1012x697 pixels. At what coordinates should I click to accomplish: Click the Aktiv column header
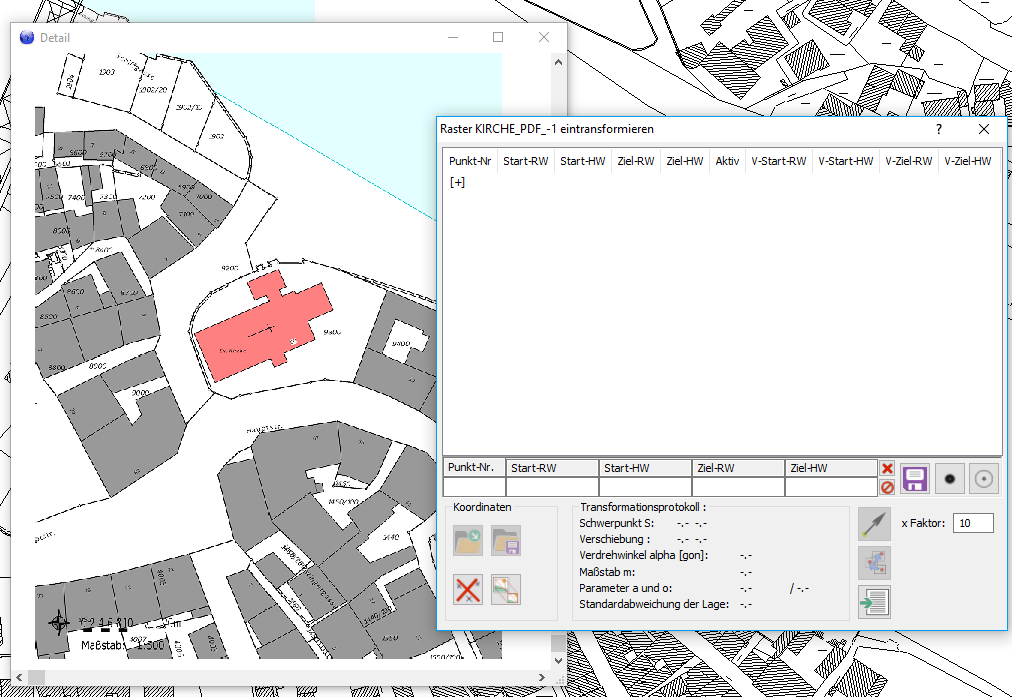727,161
